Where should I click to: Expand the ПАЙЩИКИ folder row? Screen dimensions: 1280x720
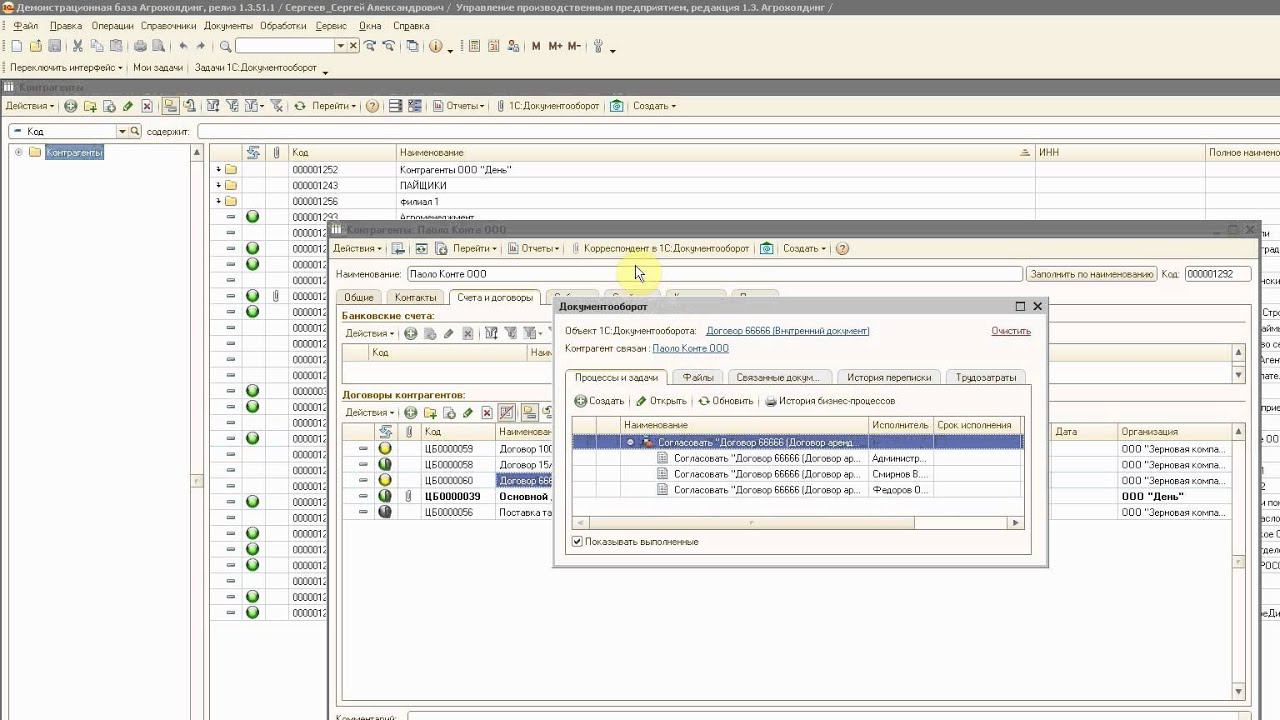(219, 185)
